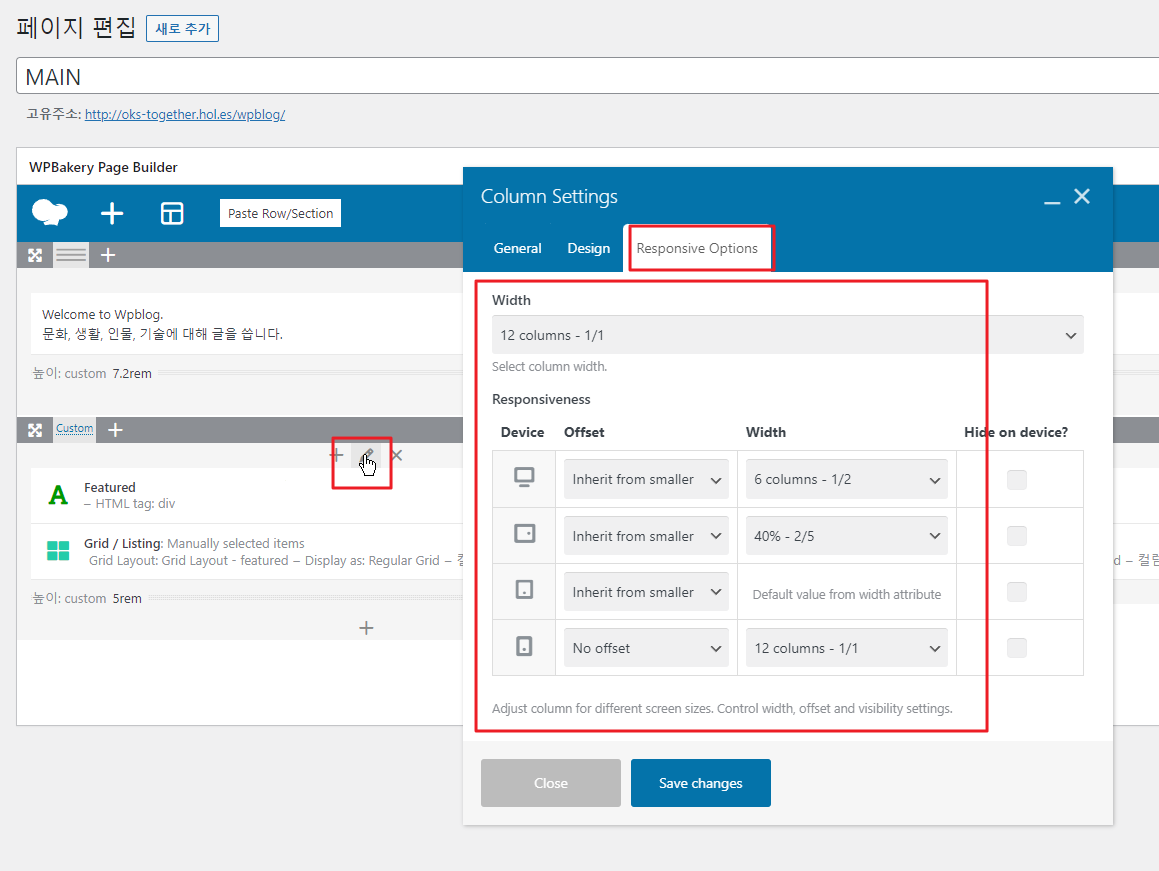This screenshot has height=871, width=1159.
Task: Open the permalink oks-together.hol.es/wpblog
Action: coord(185,115)
